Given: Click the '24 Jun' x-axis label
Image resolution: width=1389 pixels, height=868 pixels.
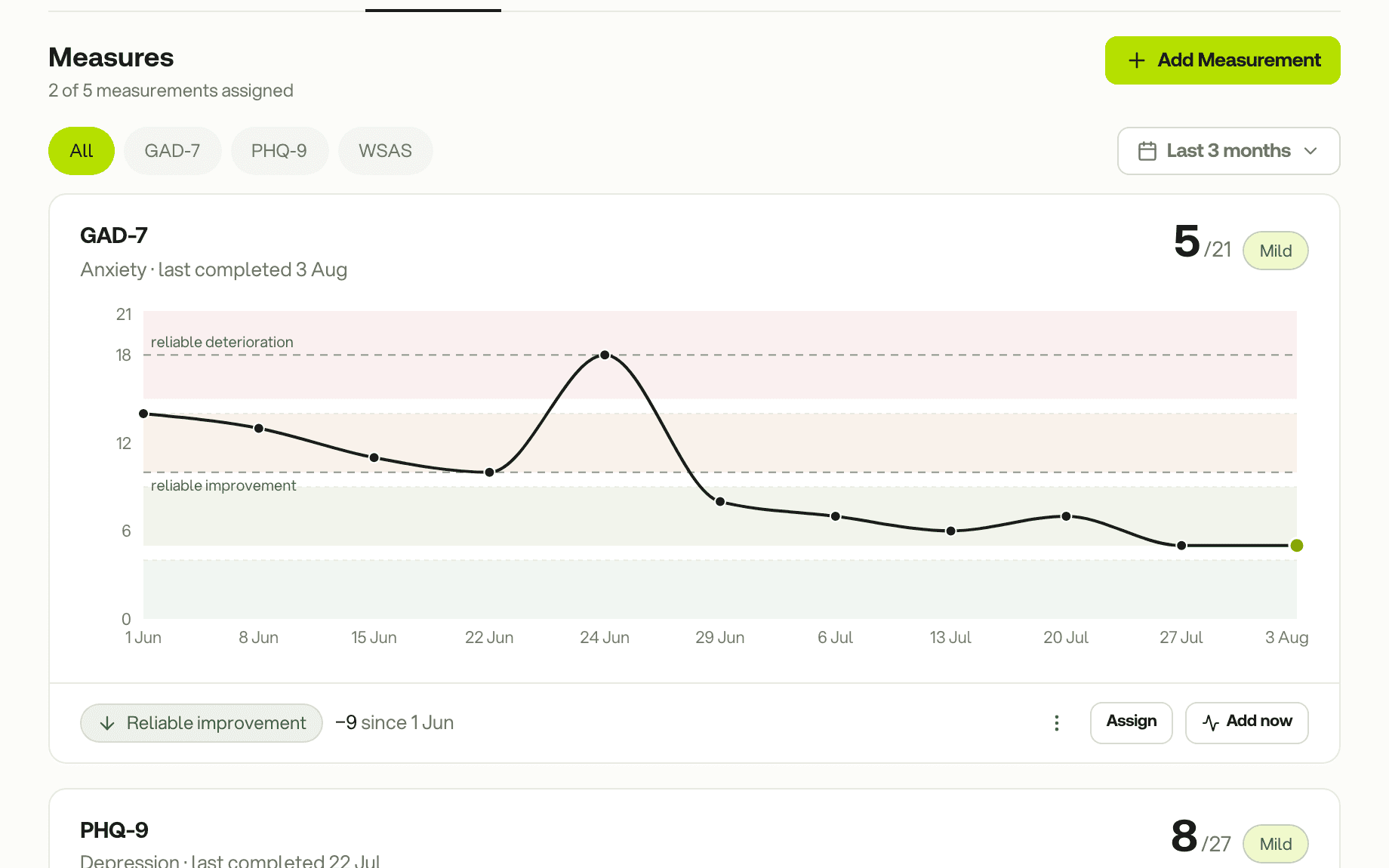Looking at the screenshot, I should pos(605,638).
